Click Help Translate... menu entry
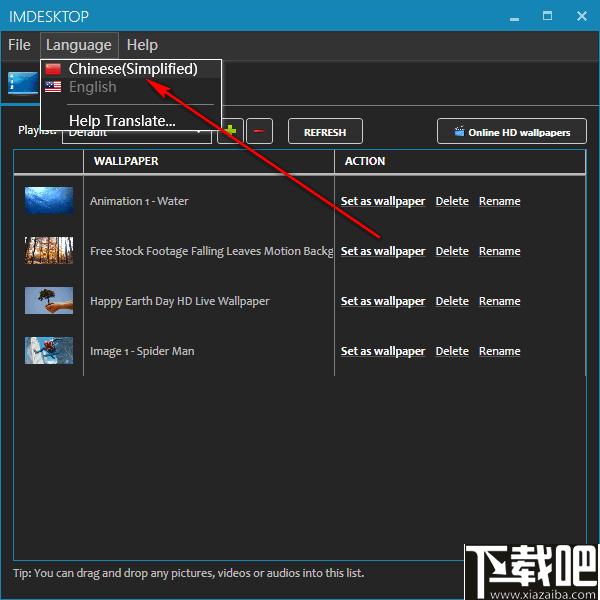 click(x=131, y=121)
